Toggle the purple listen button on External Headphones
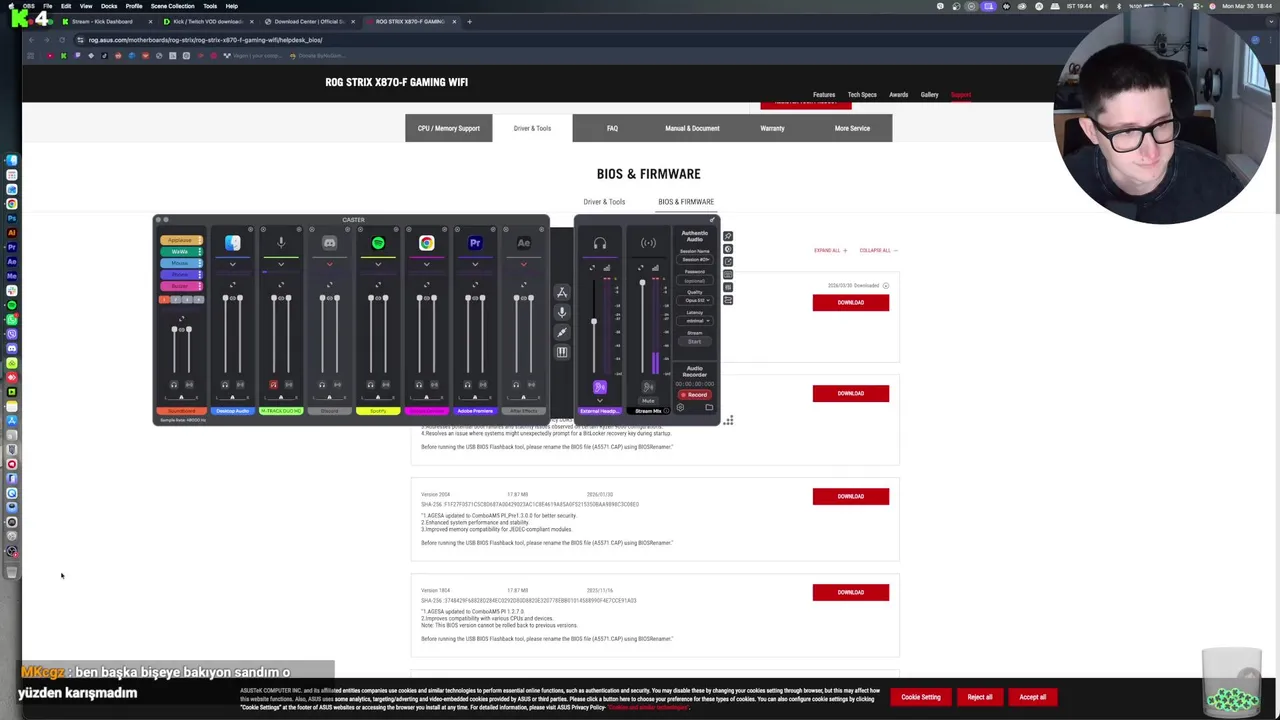 click(x=599, y=387)
